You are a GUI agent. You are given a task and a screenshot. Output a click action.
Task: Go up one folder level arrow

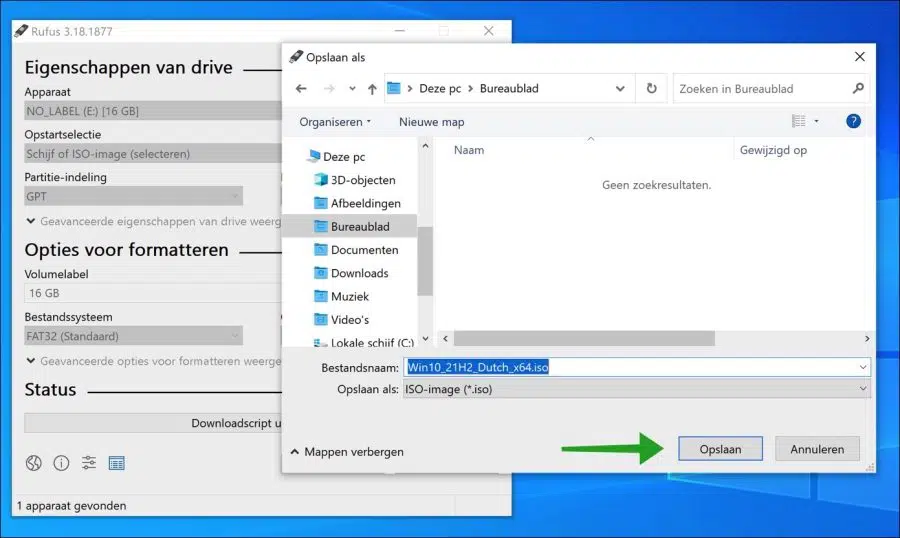pyautogui.click(x=372, y=88)
